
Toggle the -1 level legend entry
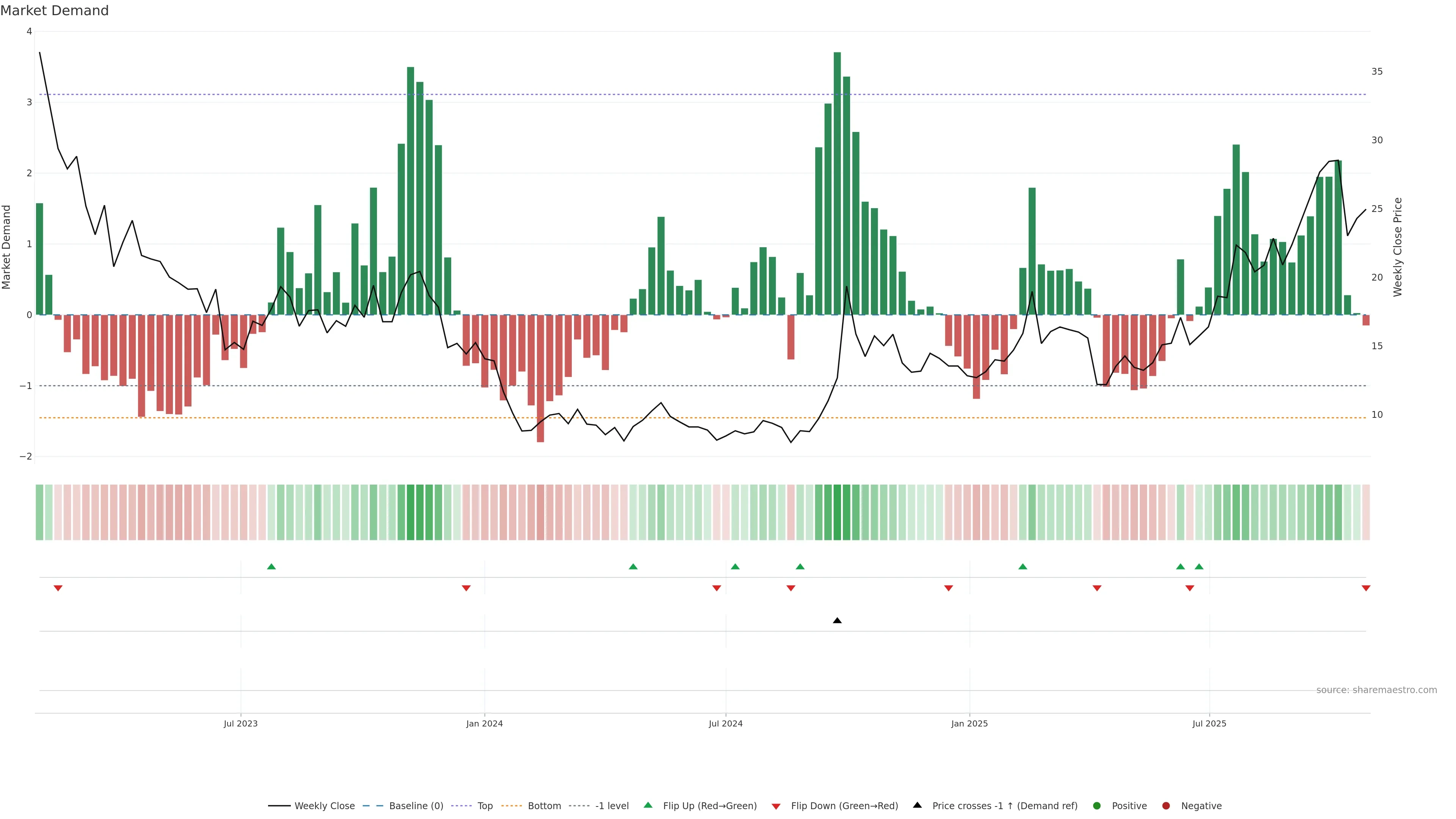(612, 806)
